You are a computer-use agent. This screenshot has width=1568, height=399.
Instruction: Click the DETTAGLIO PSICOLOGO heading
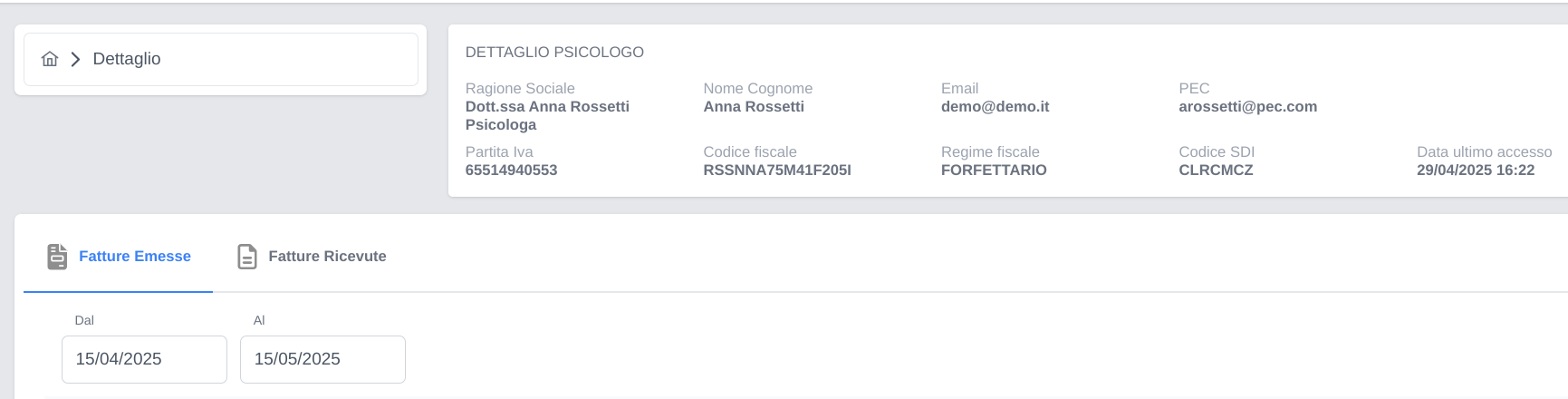[x=554, y=53]
